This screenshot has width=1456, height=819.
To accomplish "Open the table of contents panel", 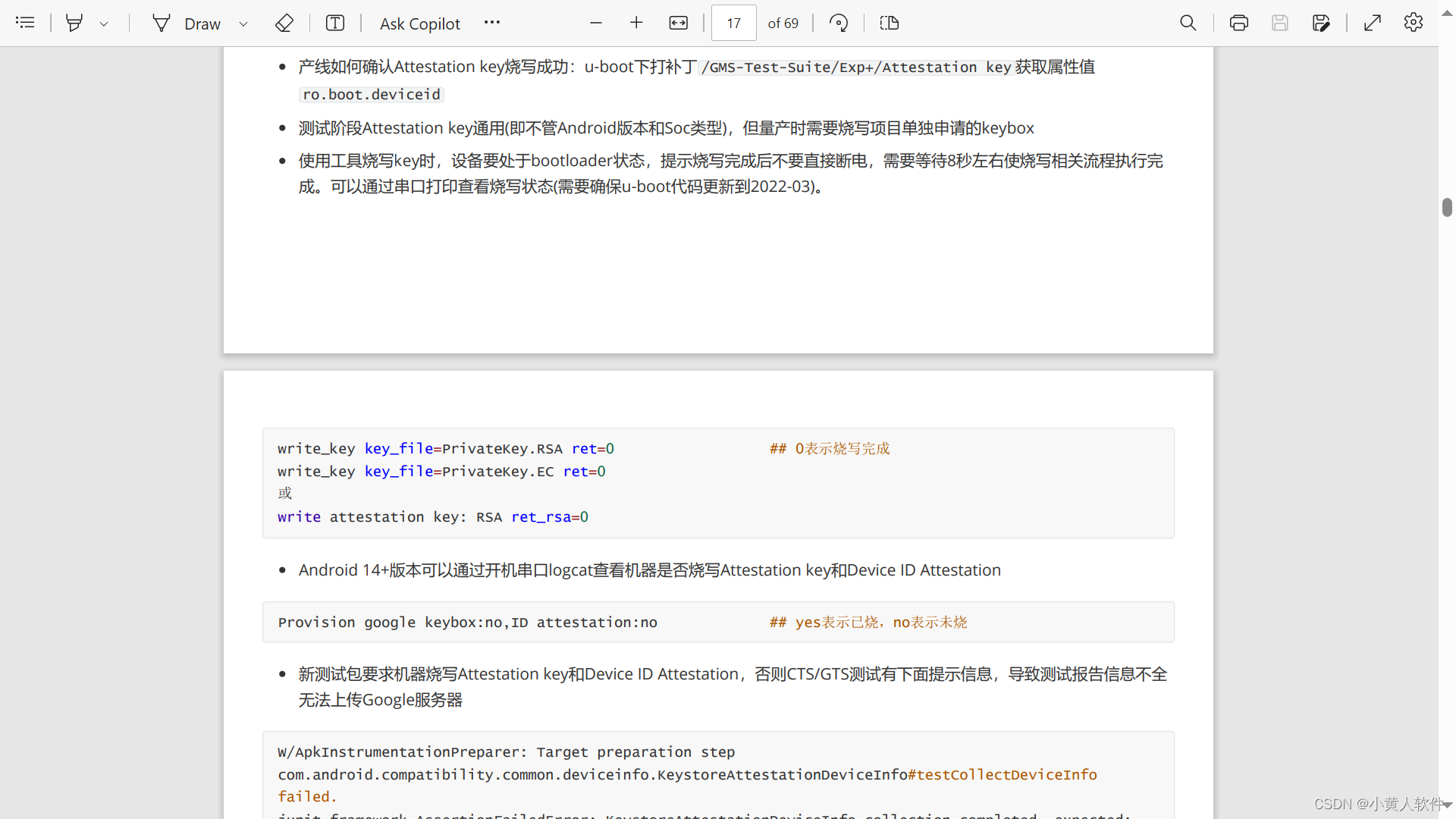I will [x=25, y=23].
